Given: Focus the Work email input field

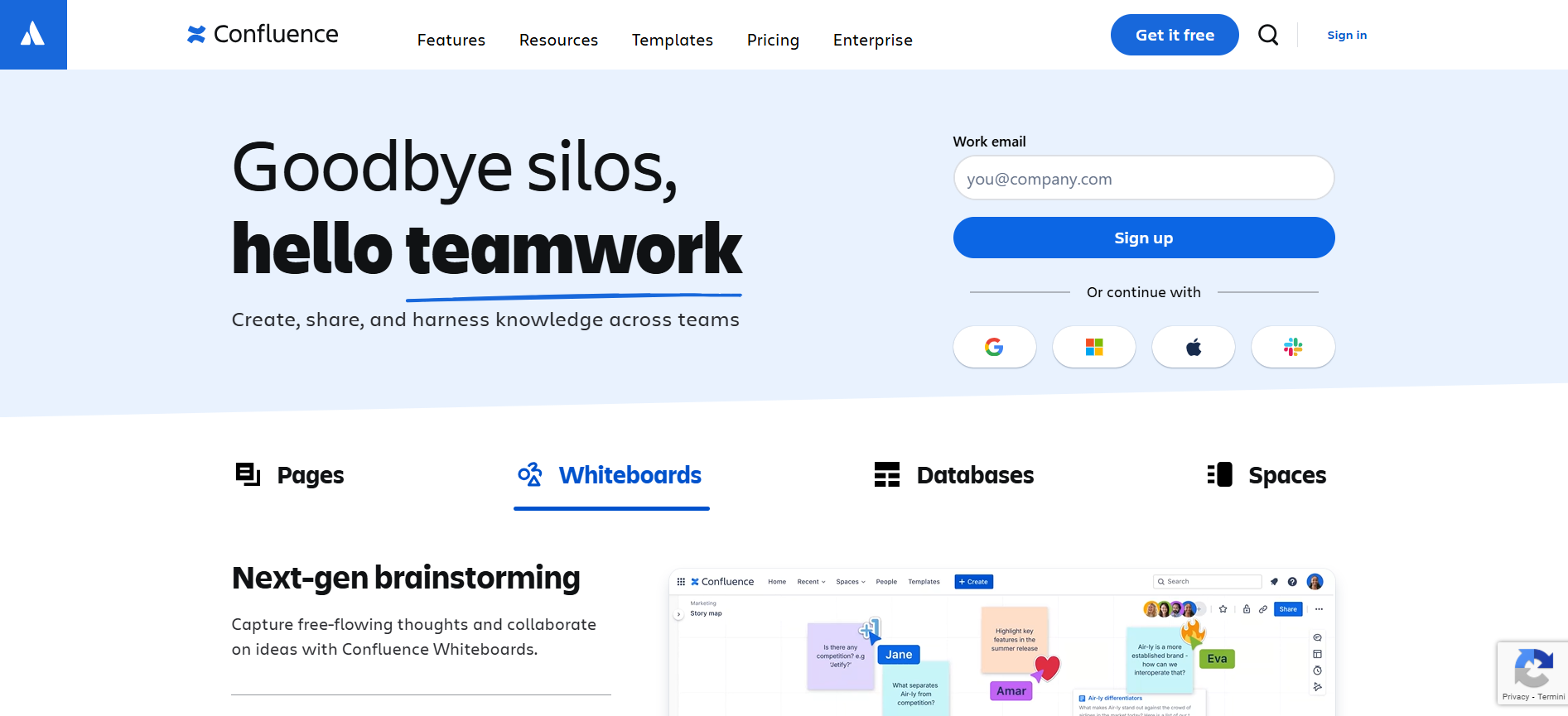Looking at the screenshot, I should [x=1144, y=178].
